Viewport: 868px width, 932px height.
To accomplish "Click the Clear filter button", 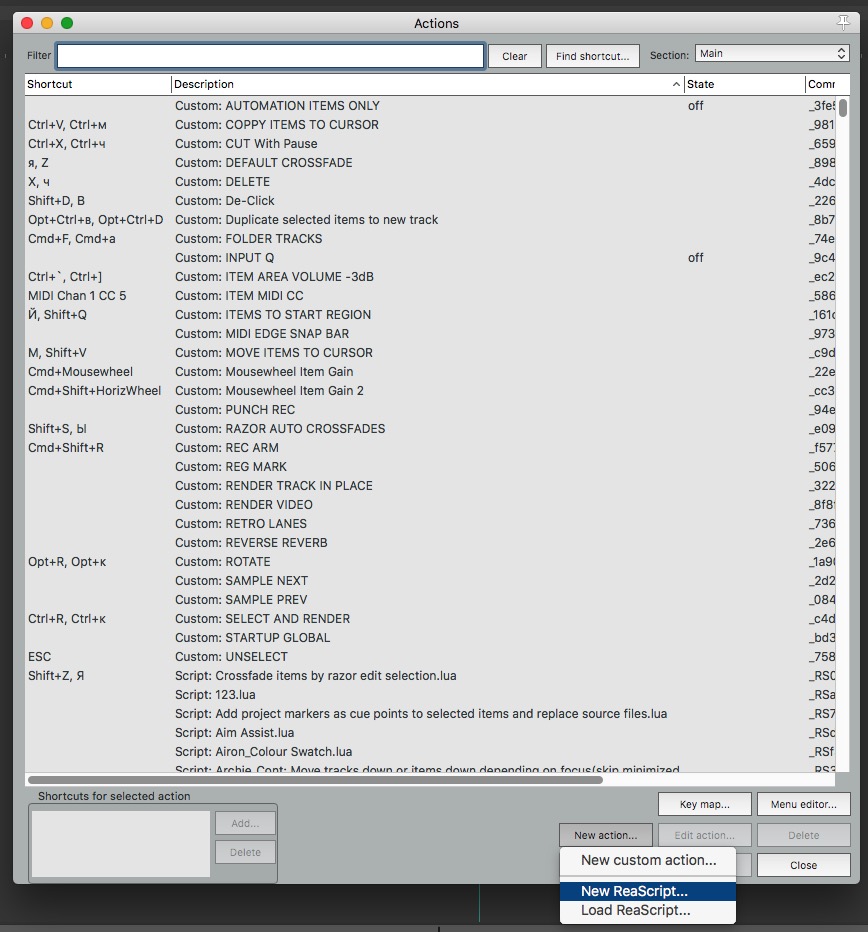I will [x=514, y=56].
